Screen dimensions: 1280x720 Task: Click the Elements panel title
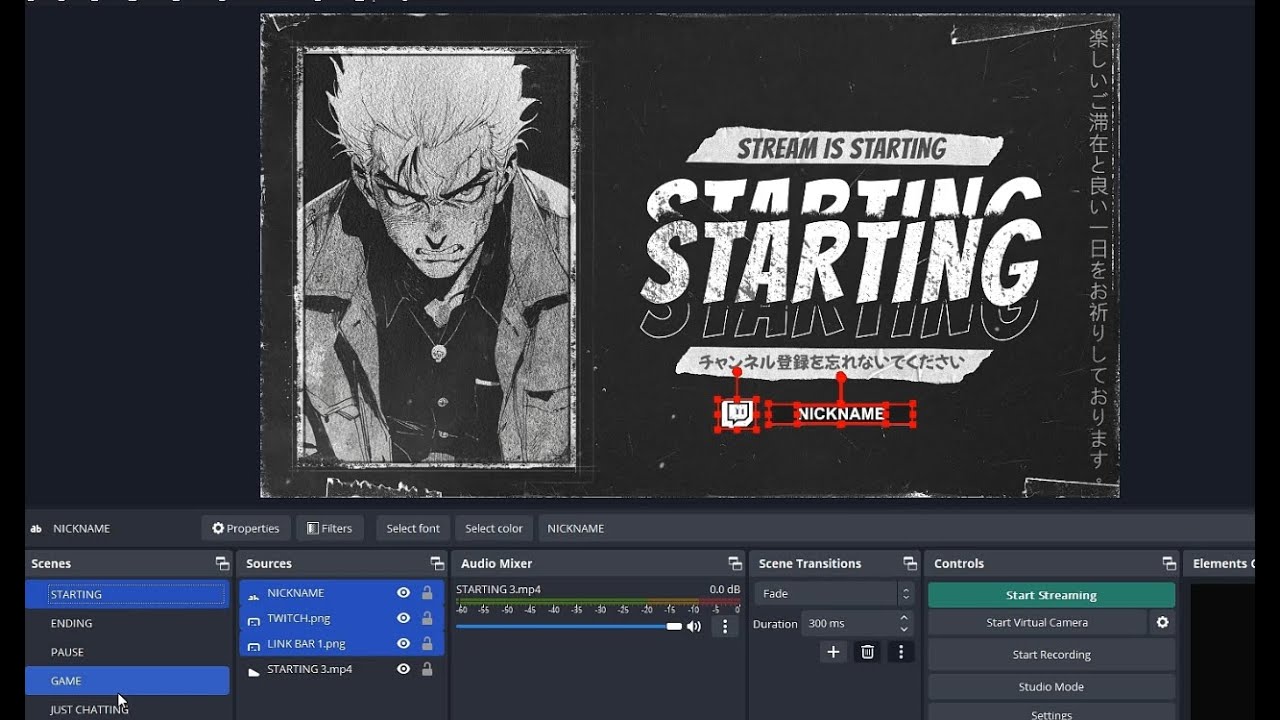pyautogui.click(x=1223, y=564)
